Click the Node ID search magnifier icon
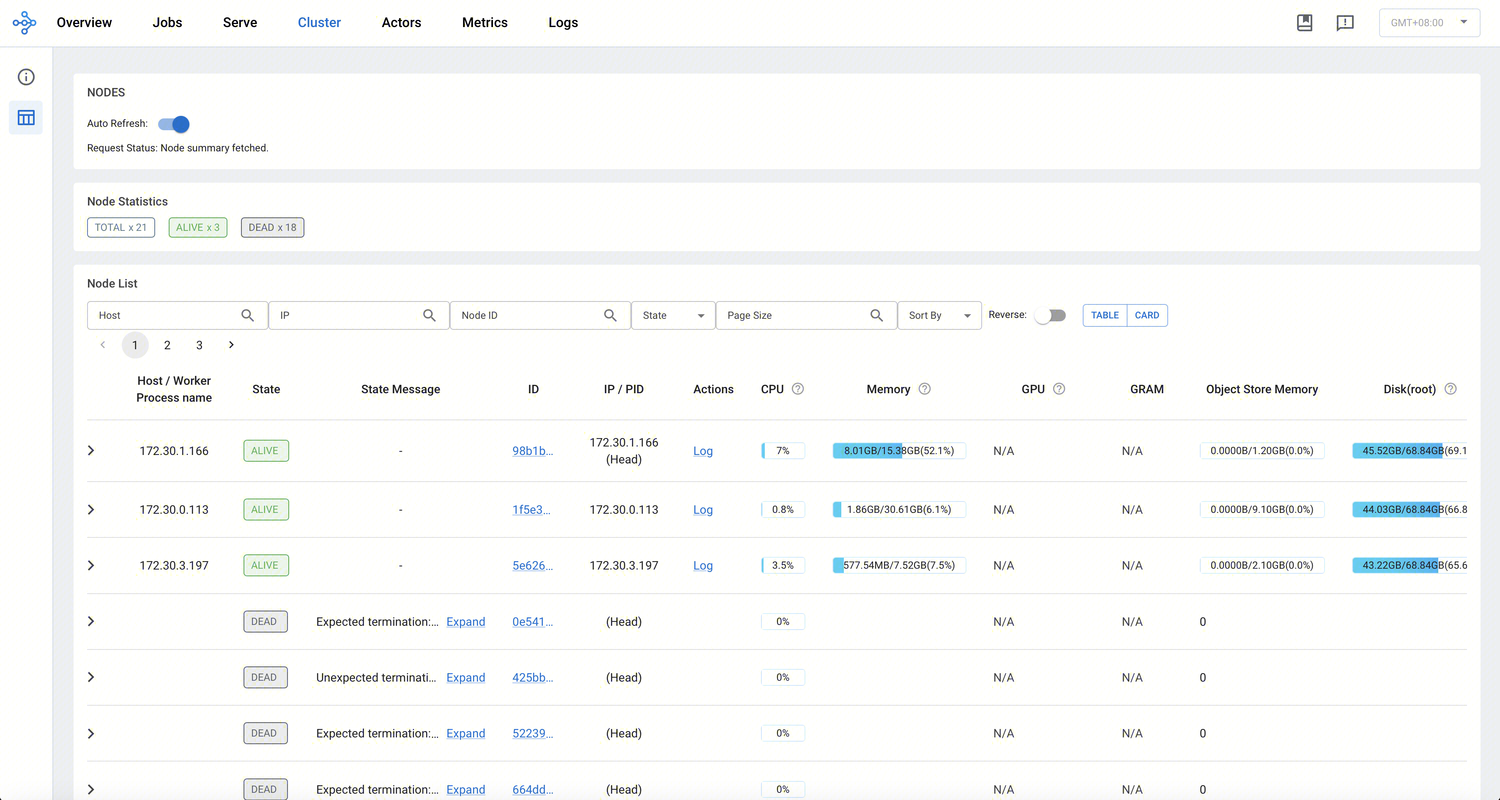1500x800 pixels. pyautogui.click(x=610, y=315)
